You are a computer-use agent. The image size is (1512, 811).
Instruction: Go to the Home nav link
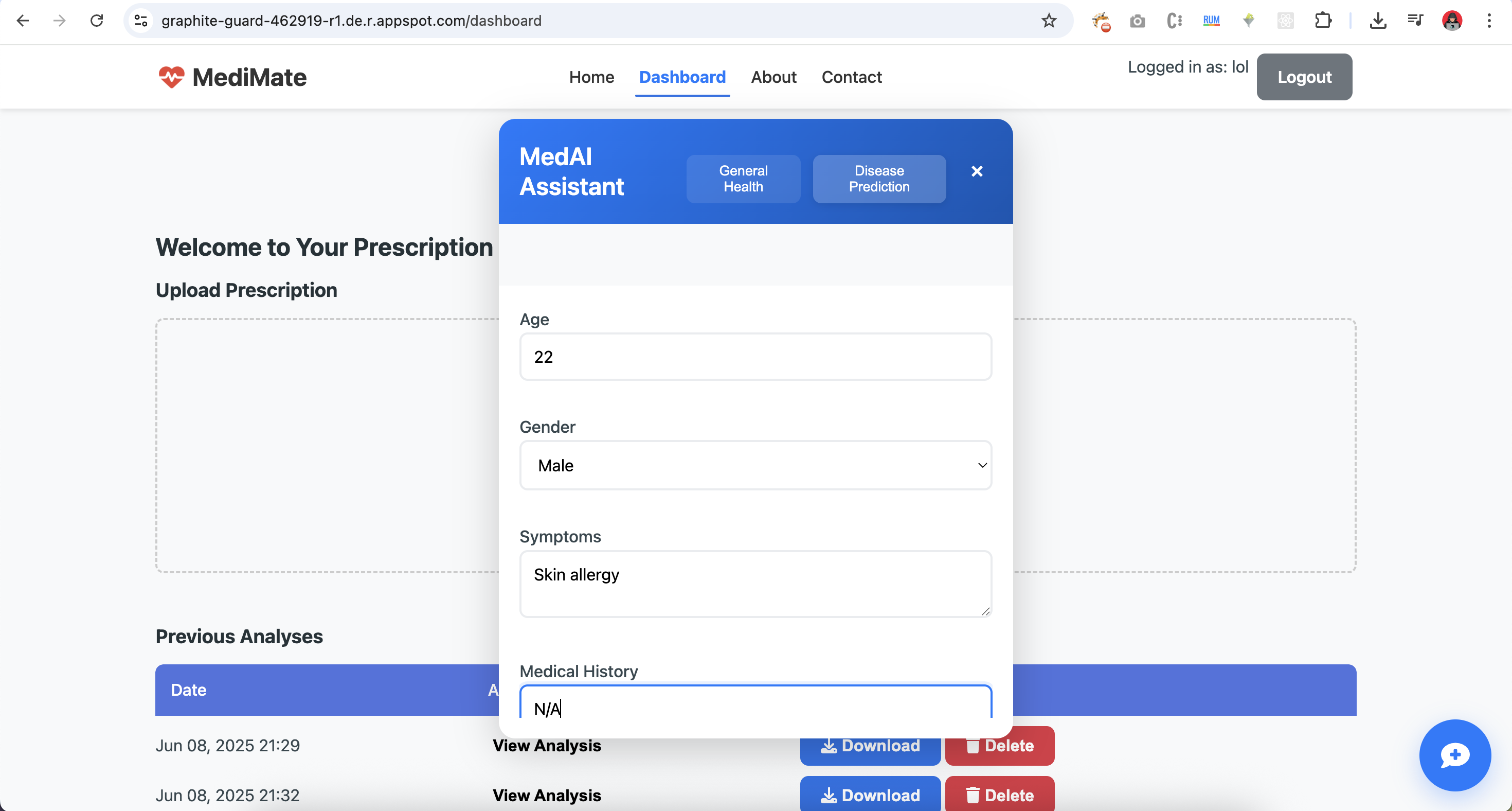(x=591, y=77)
